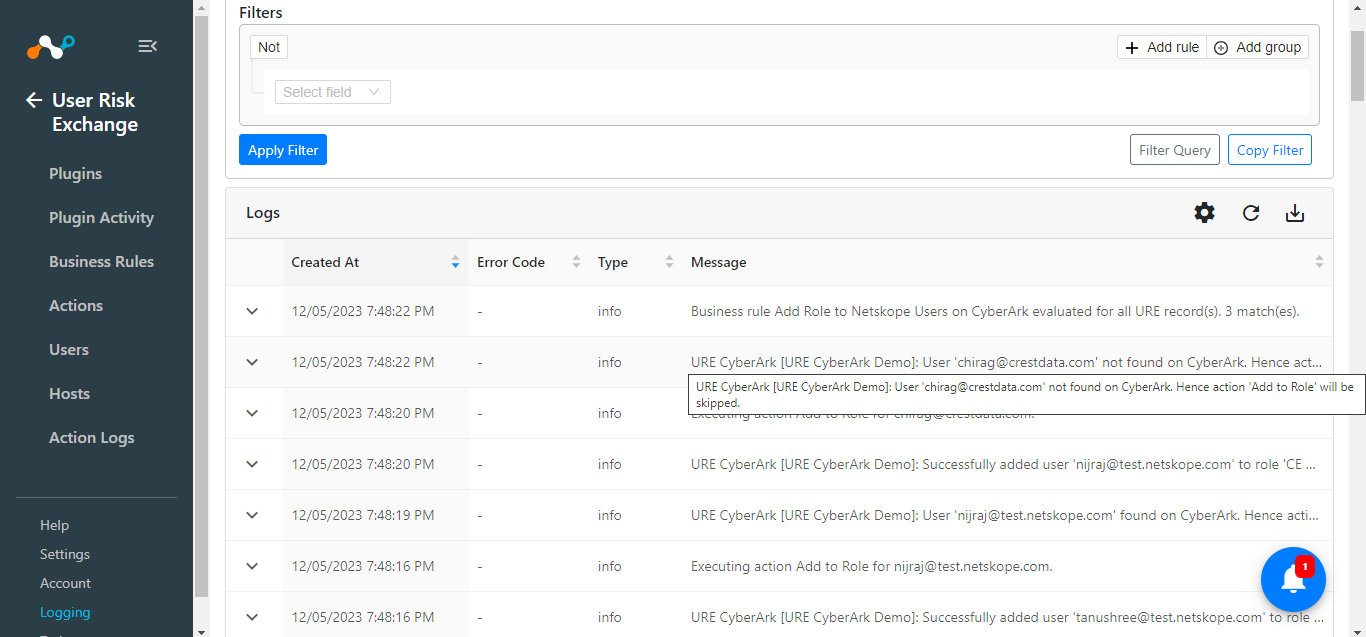Open Settings in the sidebar

click(65, 554)
